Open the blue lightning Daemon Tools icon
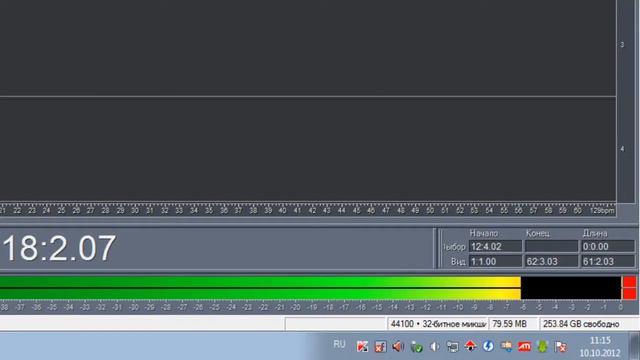Viewport: 640px width, 360px height. pyautogui.click(x=488, y=347)
